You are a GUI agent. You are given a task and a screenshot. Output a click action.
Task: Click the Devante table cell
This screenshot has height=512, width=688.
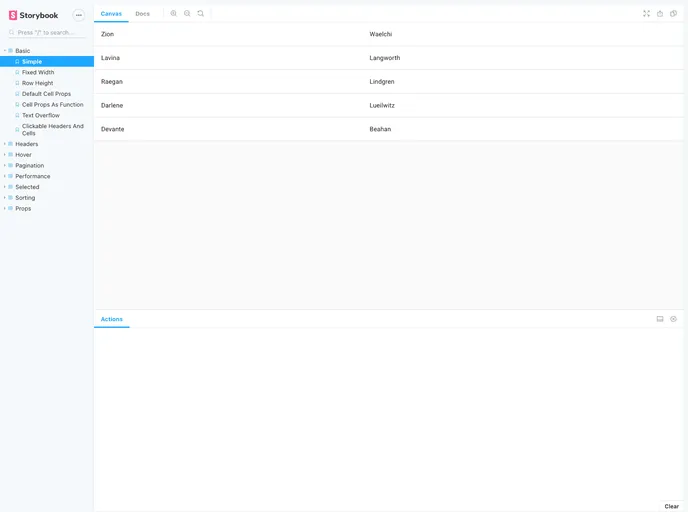pos(229,129)
